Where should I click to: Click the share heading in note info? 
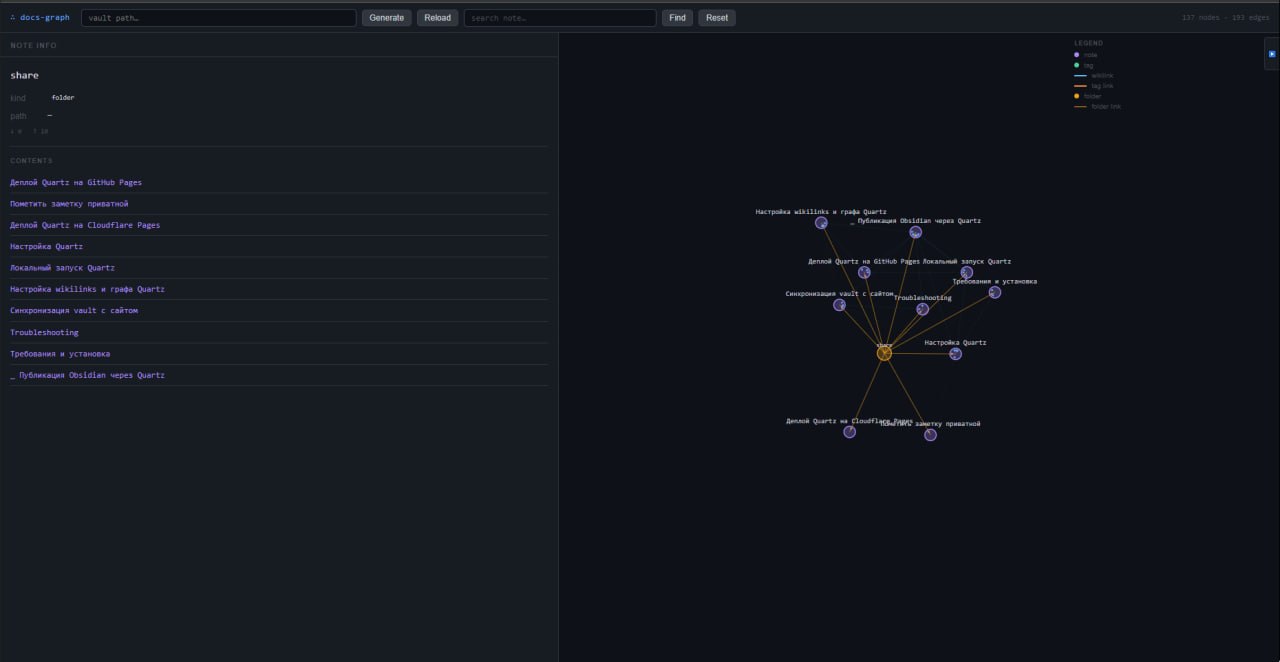click(25, 75)
